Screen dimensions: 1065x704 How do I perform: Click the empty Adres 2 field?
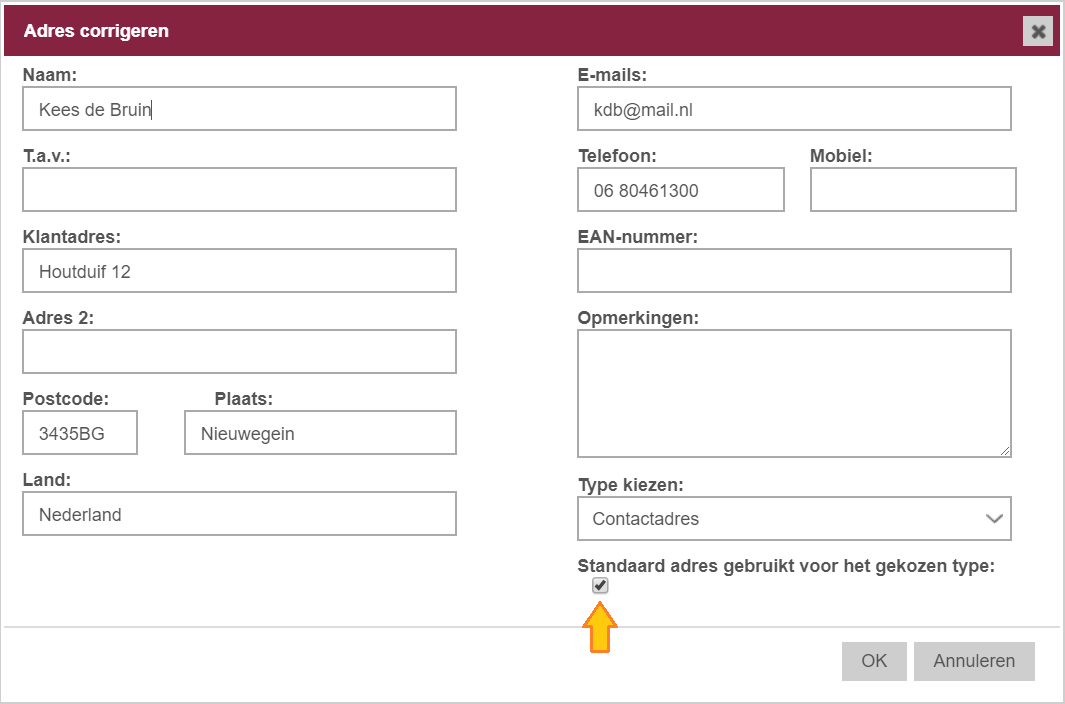(239, 351)
